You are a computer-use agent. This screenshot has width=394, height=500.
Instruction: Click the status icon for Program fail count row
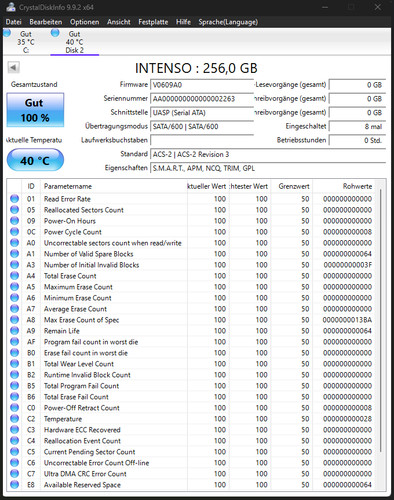pyautogui.click(x=14, y=342)
